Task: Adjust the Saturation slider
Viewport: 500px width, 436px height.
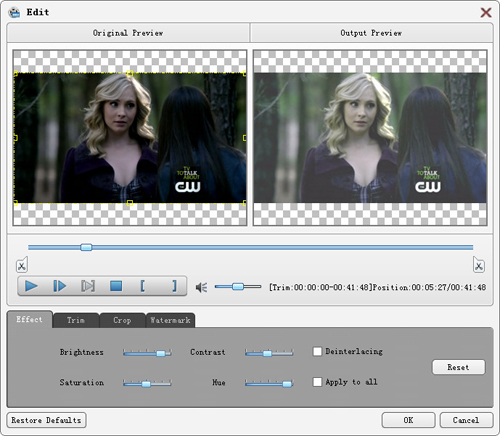Action: click(x=147, y=384)
